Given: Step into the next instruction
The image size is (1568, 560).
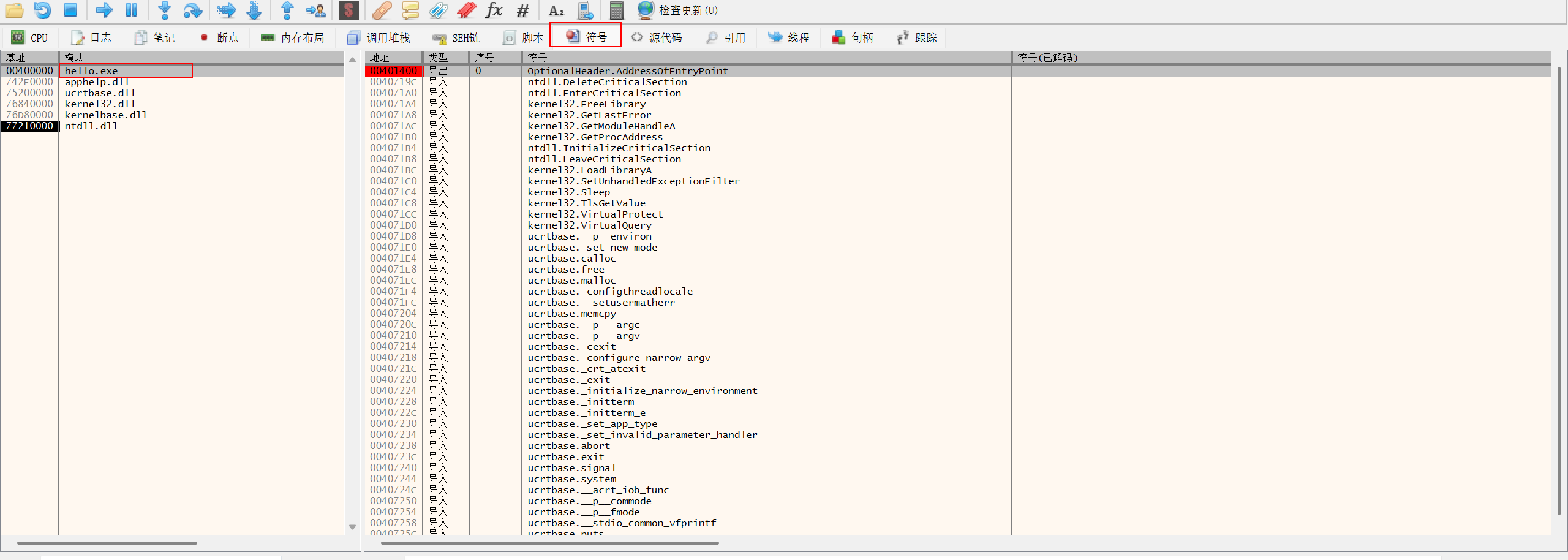Looking at the screenshot, I should (164, 10).
